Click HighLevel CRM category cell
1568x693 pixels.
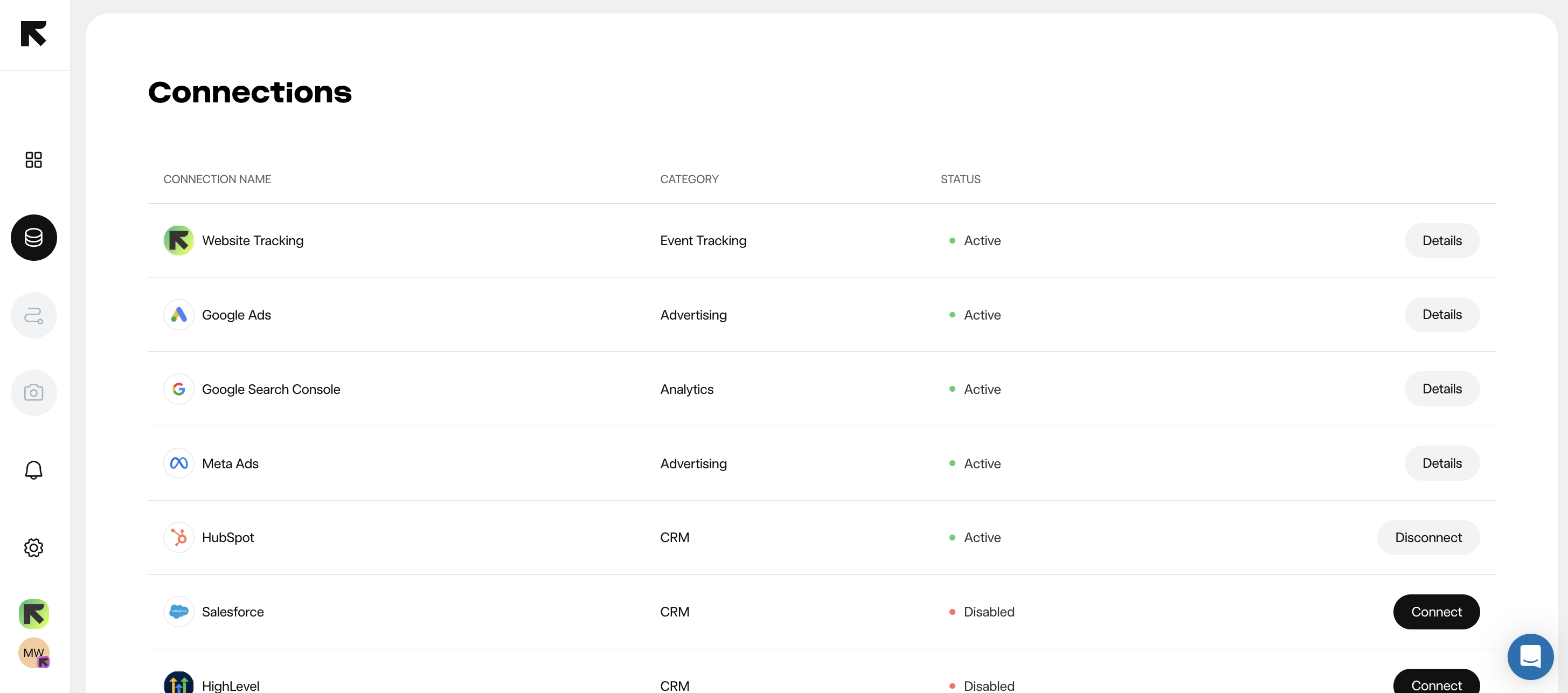pyautogui.click(x=675, y=685)
